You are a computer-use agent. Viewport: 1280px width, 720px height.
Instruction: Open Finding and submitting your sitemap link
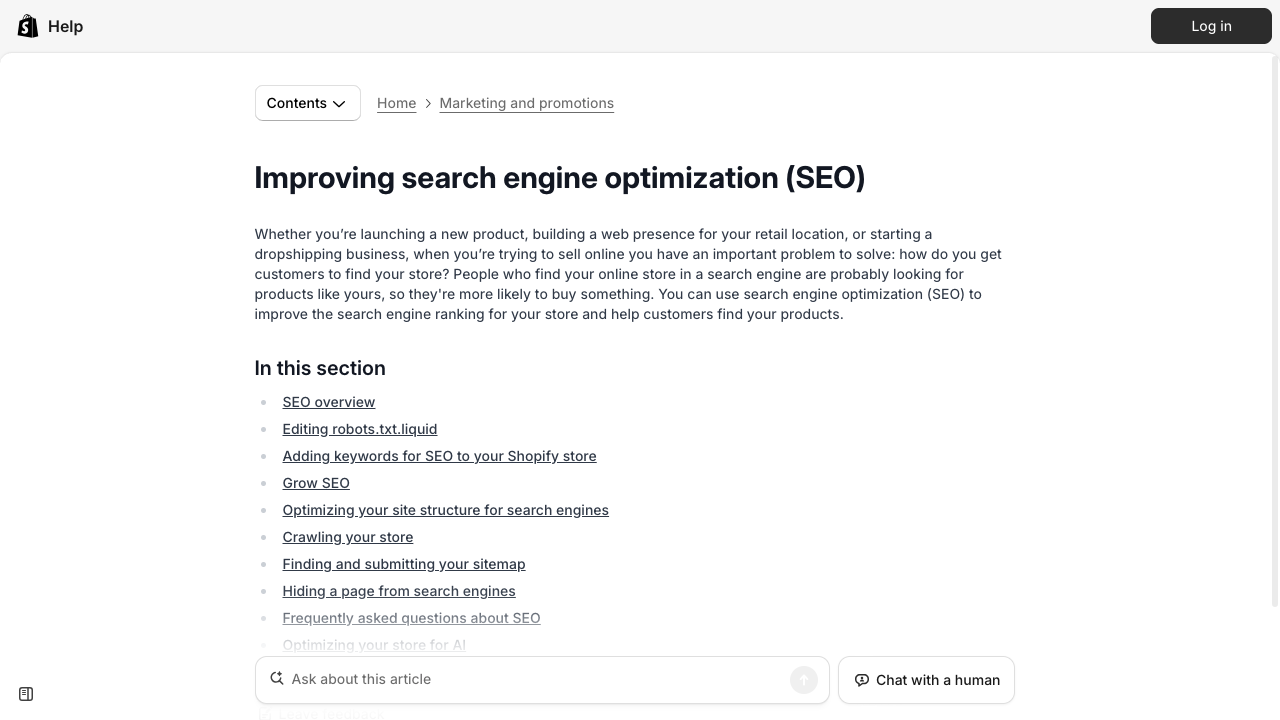point(404,564)
